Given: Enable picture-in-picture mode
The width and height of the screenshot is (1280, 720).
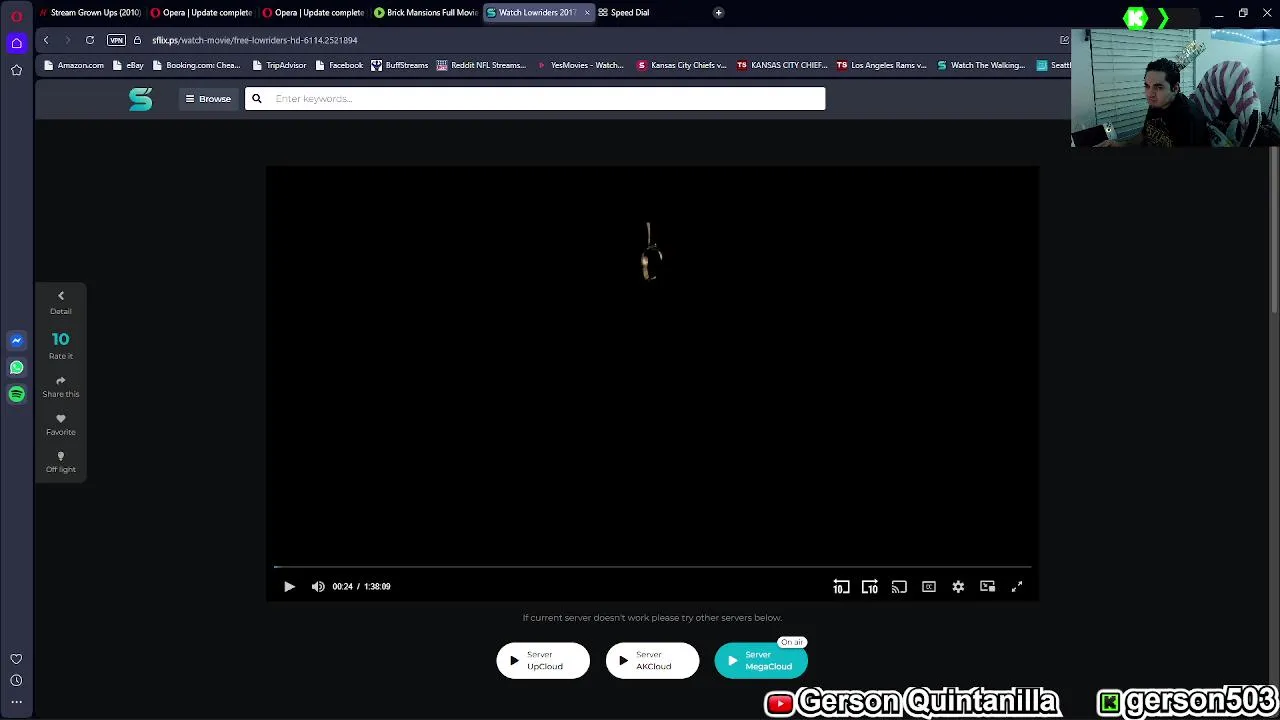Looking at the screenshot, I should (987, 587).
